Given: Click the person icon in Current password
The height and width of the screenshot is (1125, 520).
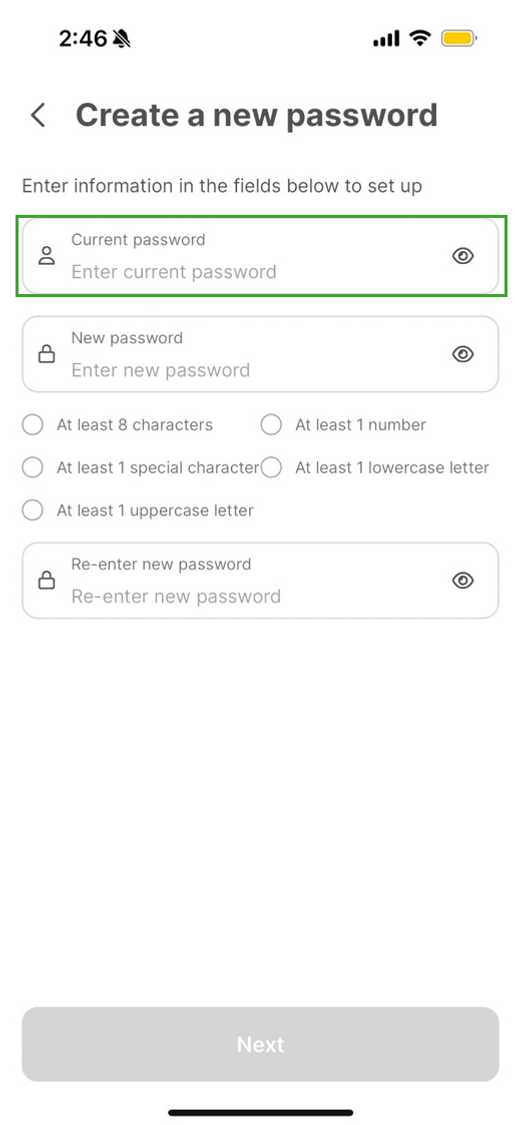Looking at the screenshot, I should point(47,255).
